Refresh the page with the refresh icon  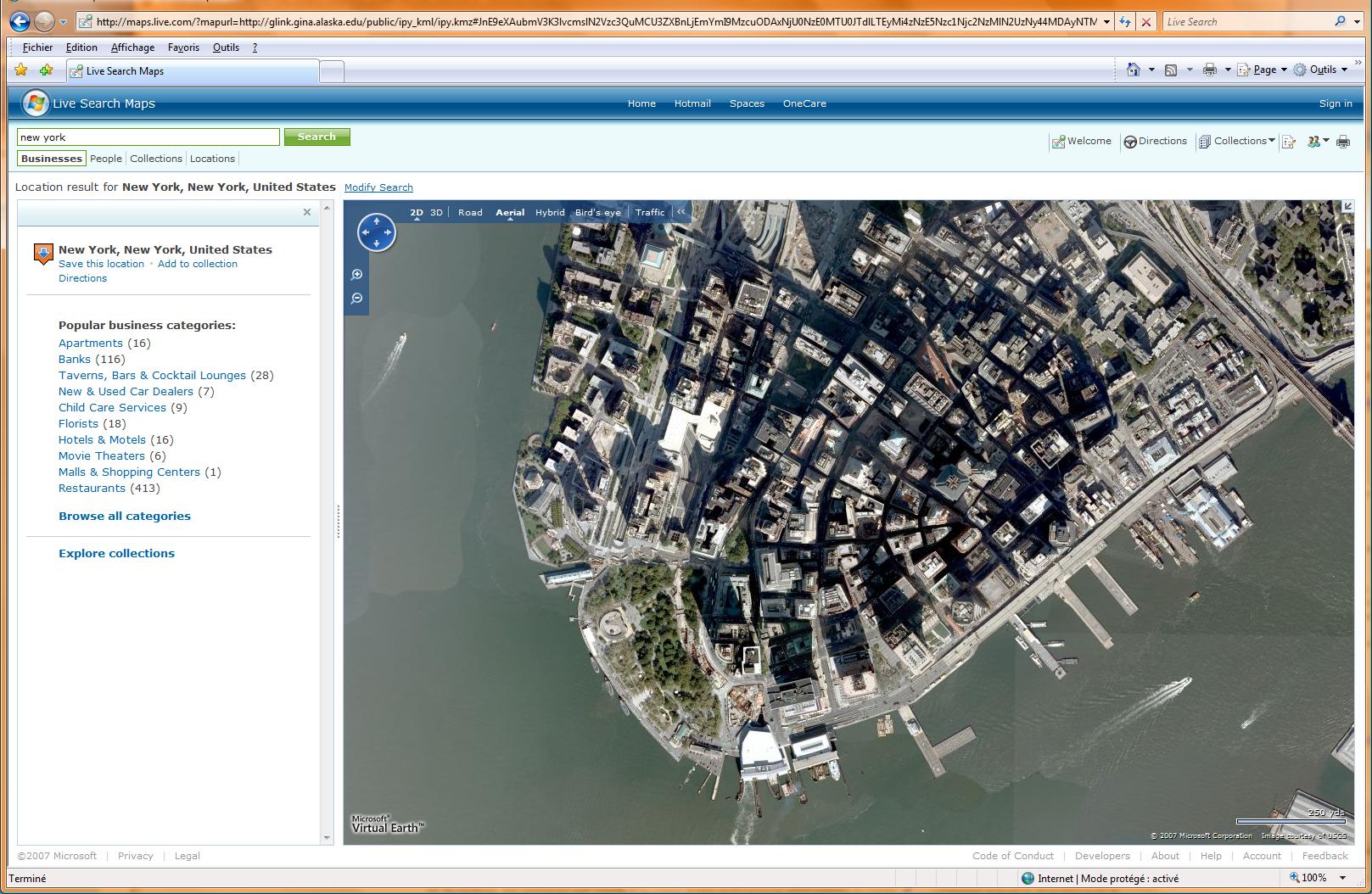pyautogui.click(x=1125, y=22)
